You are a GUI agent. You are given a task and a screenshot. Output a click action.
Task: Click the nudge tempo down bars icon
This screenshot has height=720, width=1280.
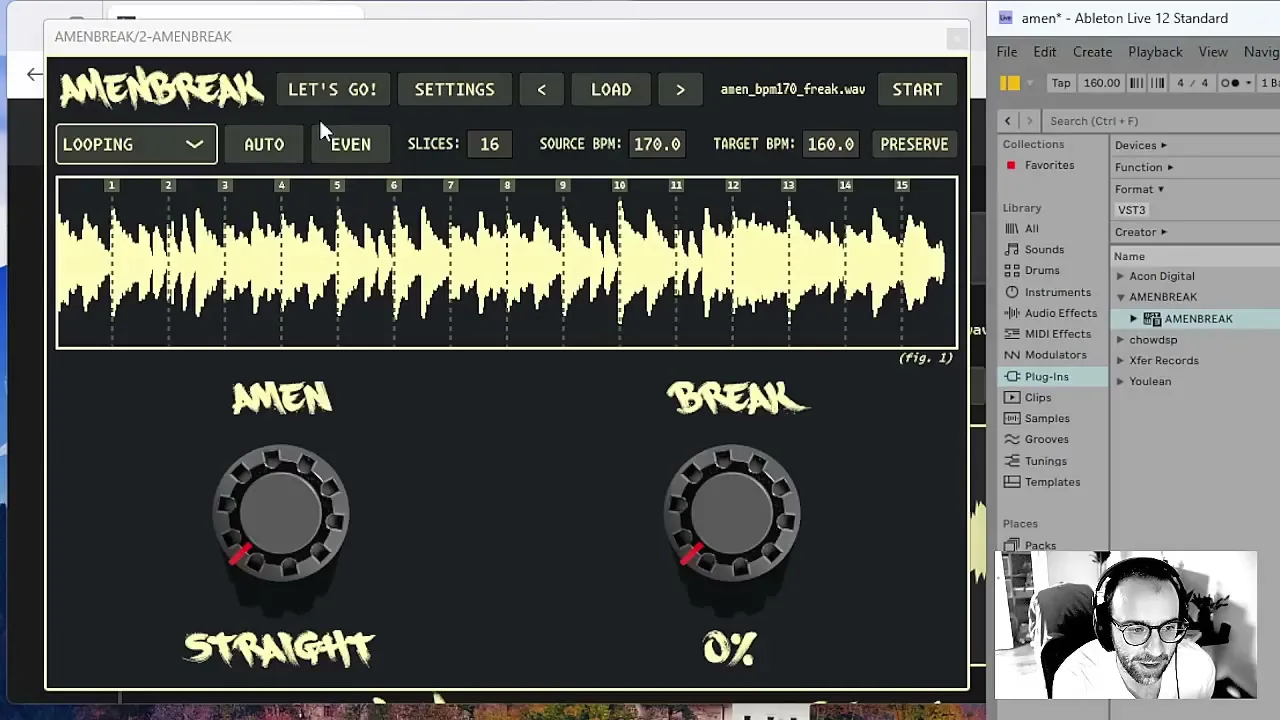(x=1137, y=83)
